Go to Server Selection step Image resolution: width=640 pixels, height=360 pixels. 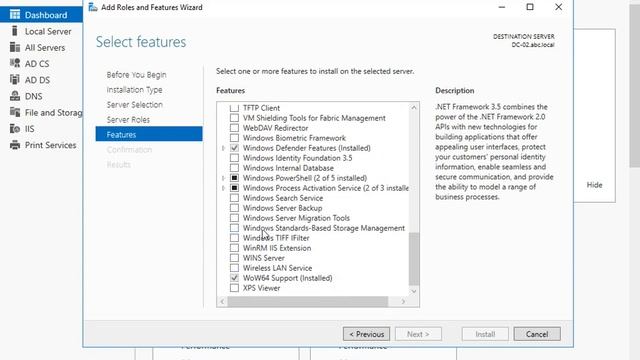coord(135,104)
